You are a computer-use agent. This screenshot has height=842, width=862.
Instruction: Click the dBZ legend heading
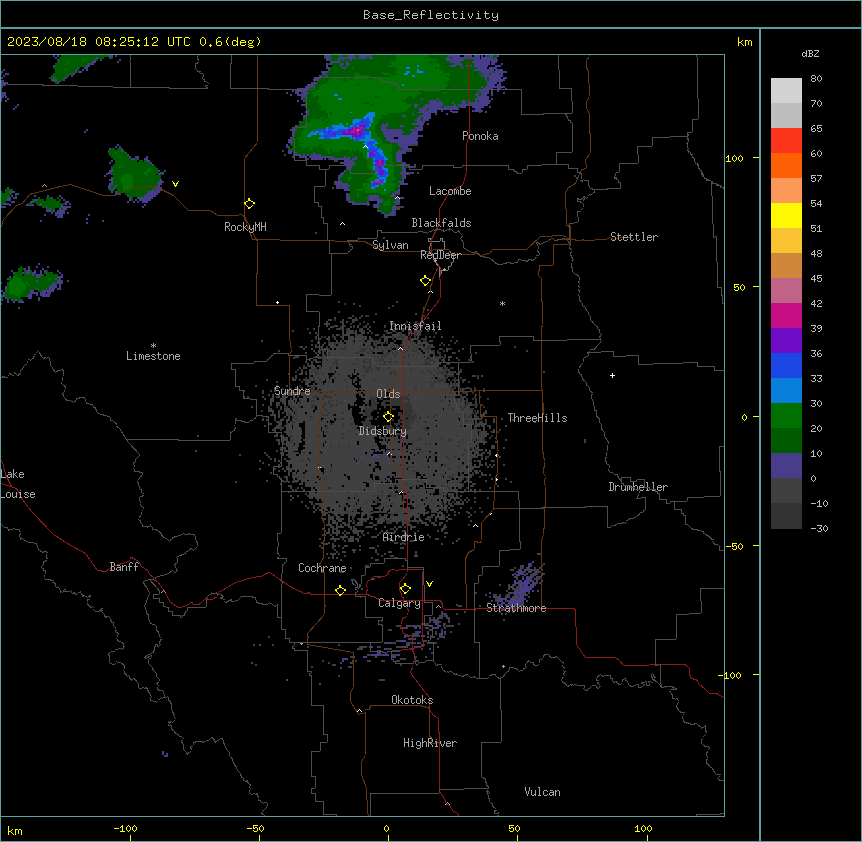(x=810, y=54)
